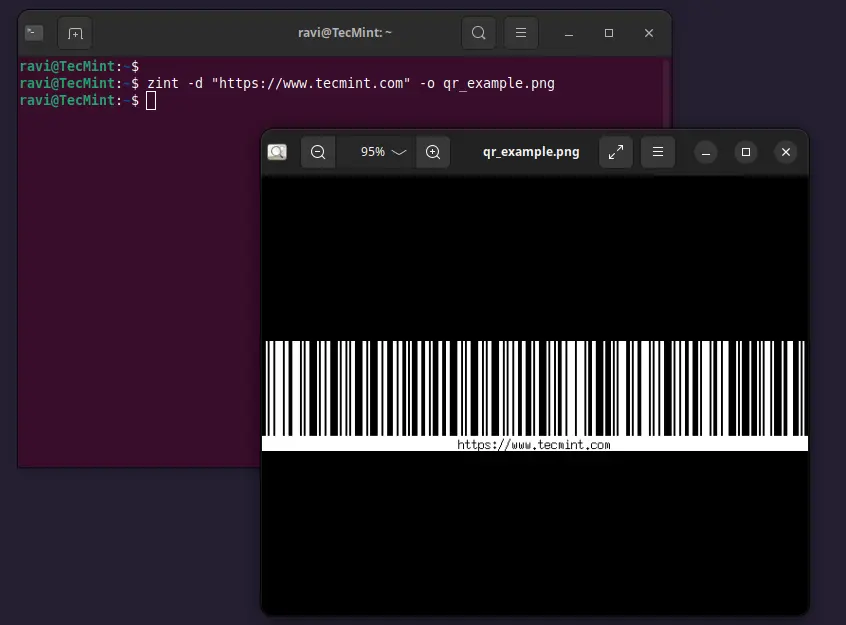
Task: Open the terminal hamburger menu
Action: click(521, 33)
